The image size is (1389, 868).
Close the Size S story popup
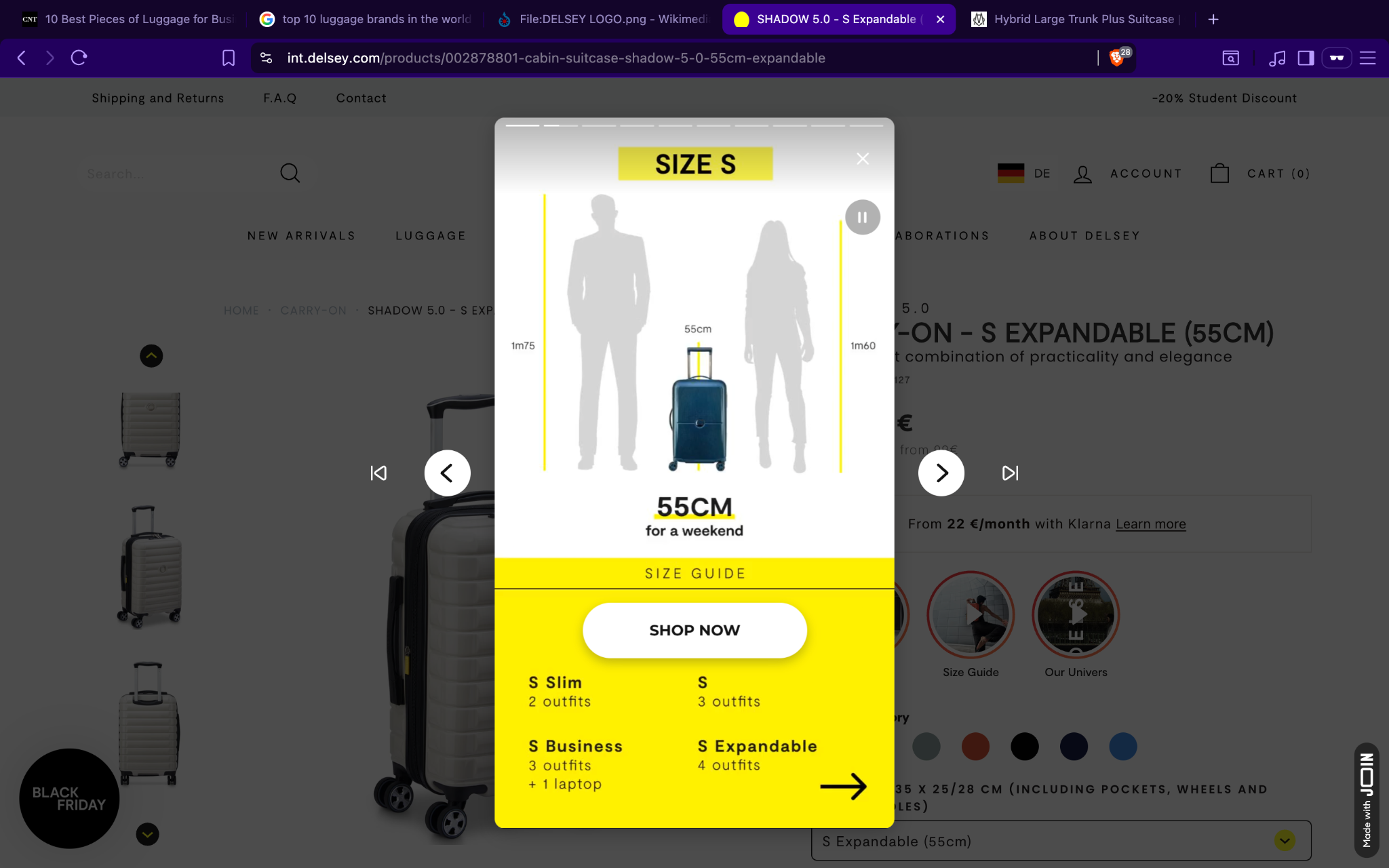862,159
